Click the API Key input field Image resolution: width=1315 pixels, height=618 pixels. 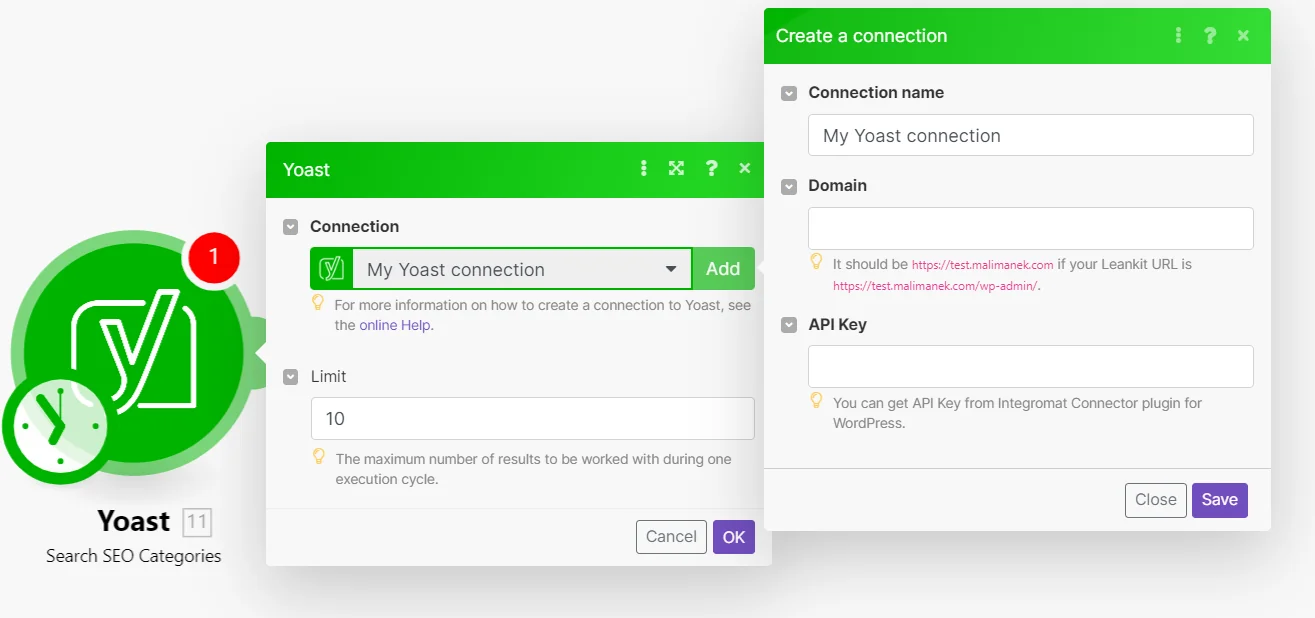click(x=1031, y=366)
